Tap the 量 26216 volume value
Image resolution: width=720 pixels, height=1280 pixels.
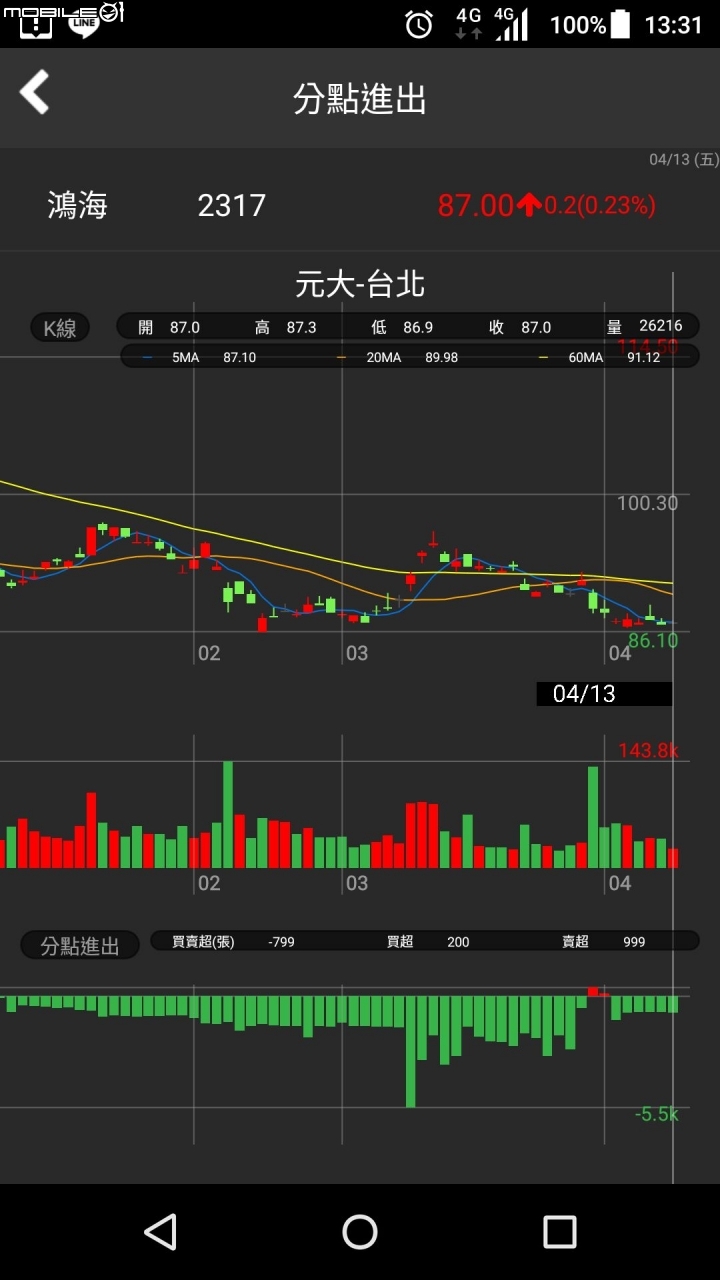644,327
